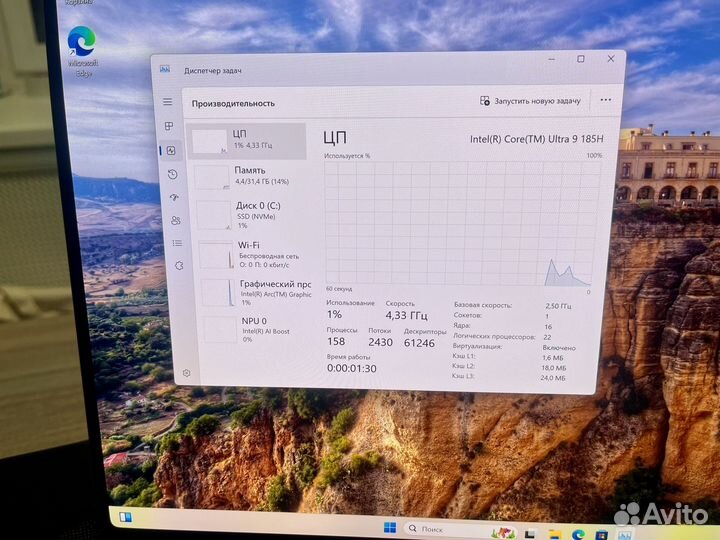Open the App history page icon
This screenshot has width=720, height=540.
coord(173,174)
